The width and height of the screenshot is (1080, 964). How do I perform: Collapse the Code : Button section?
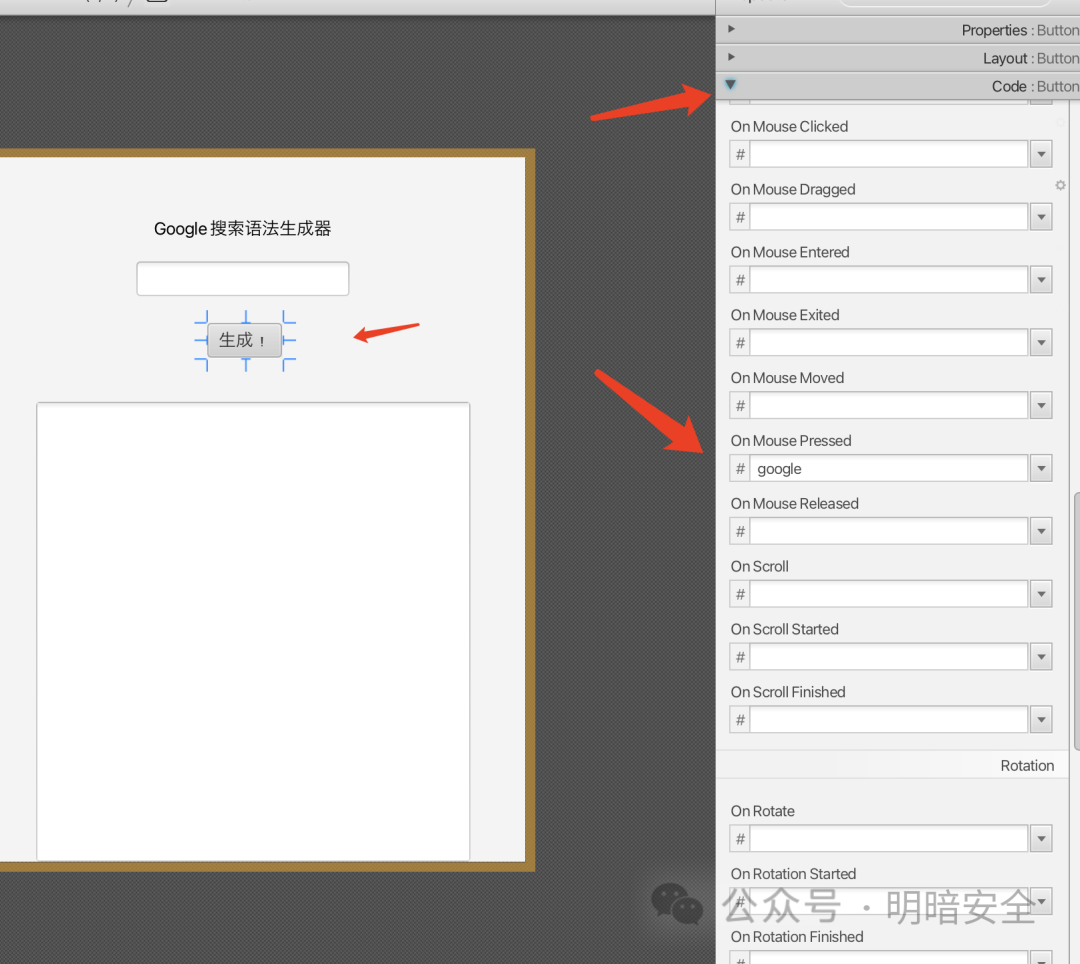(x=897, y=86)
